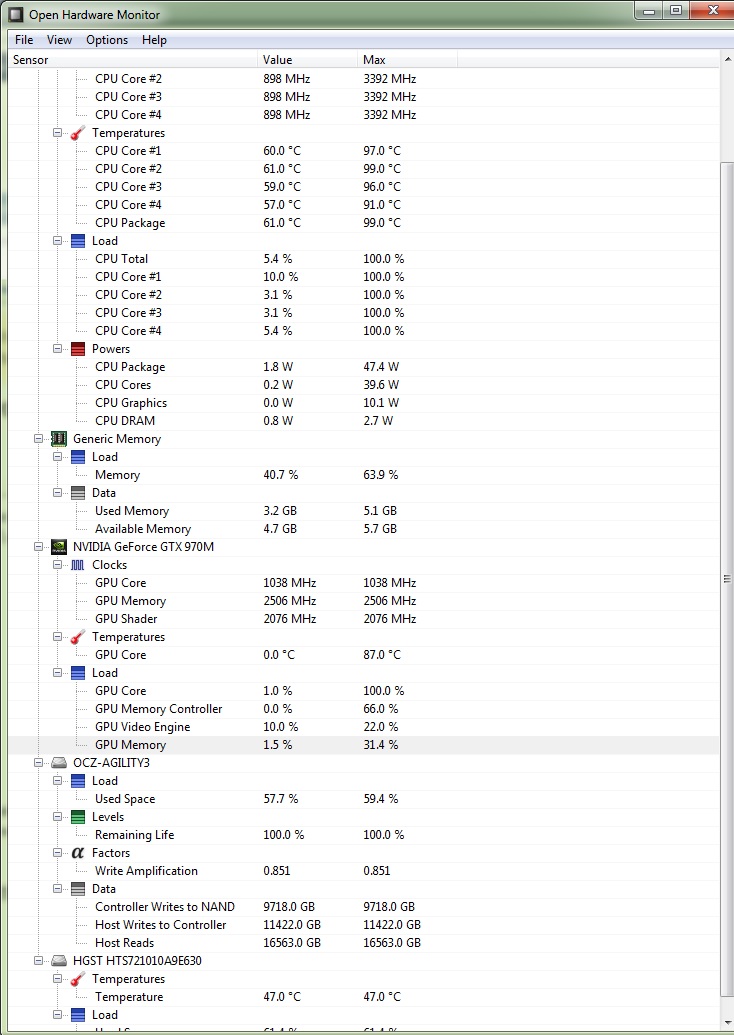The image size is (734, 1035).
Task: Click the red Powers icon
Action: point(78,349)
